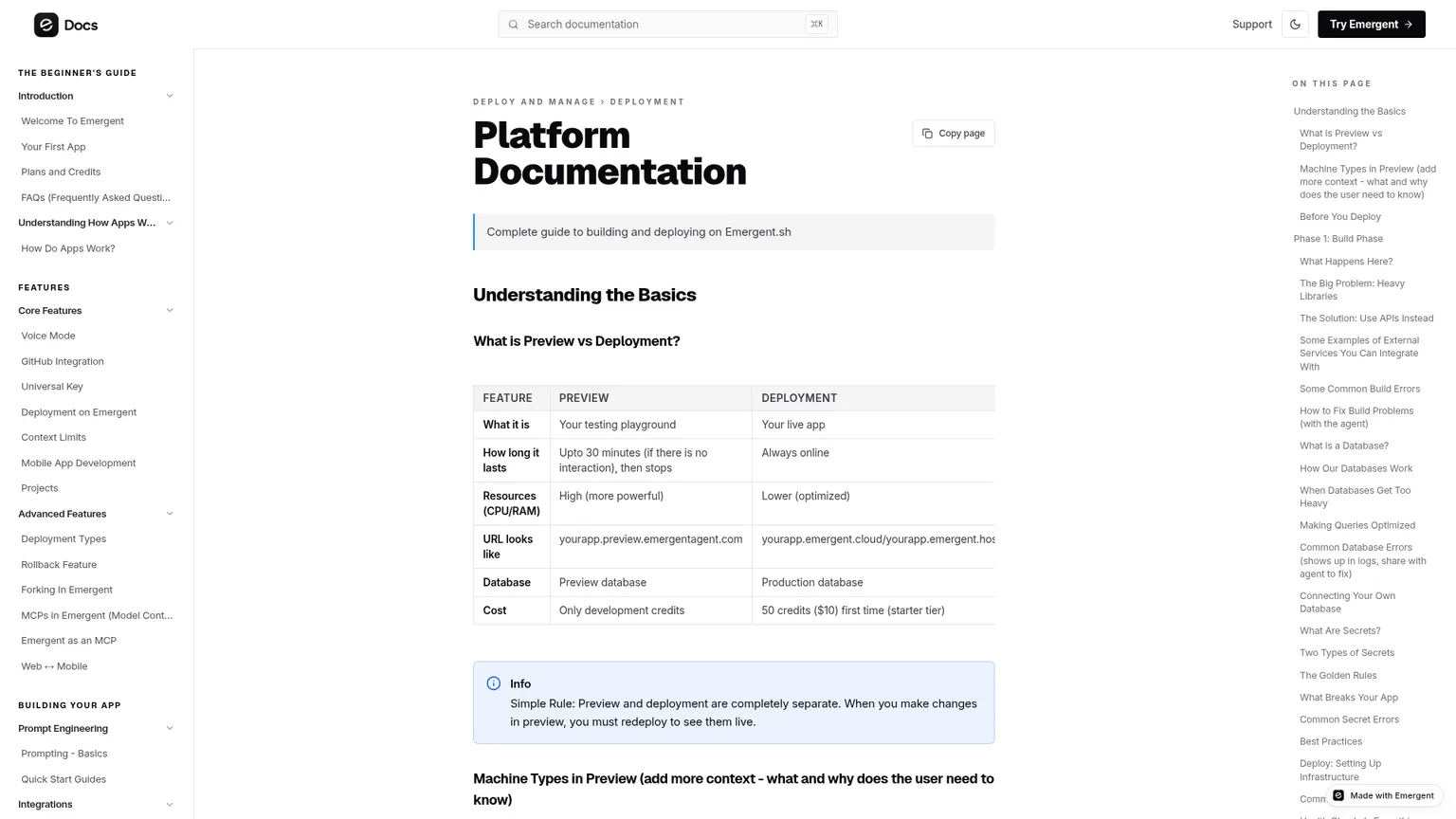Collapse the Introduction section chevron

click(170, 96)
